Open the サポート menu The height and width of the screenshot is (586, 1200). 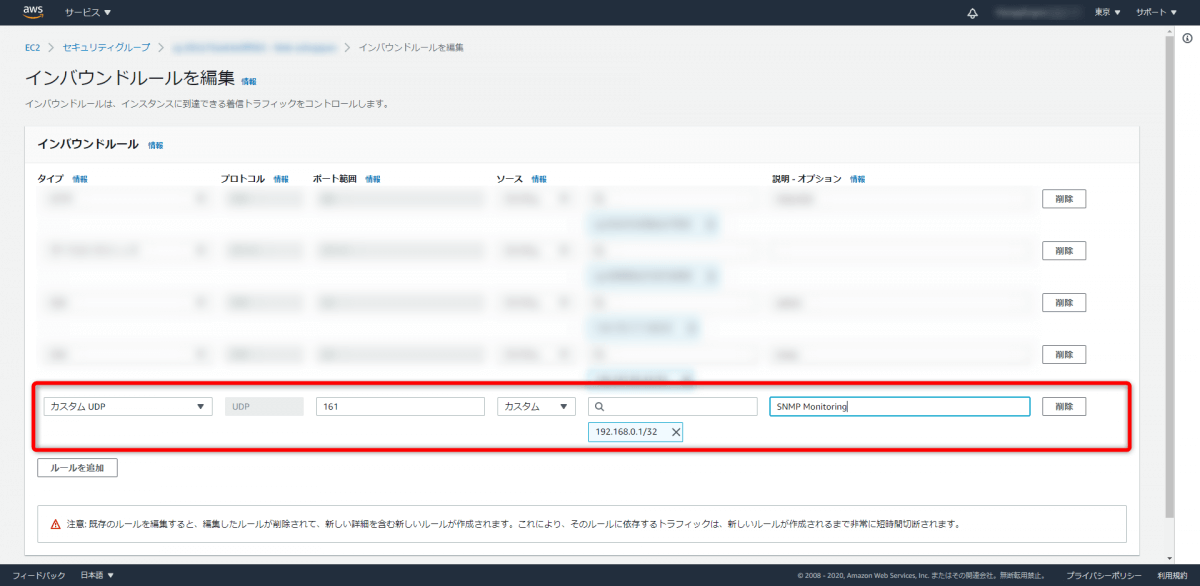click(x=1157, y=13)
